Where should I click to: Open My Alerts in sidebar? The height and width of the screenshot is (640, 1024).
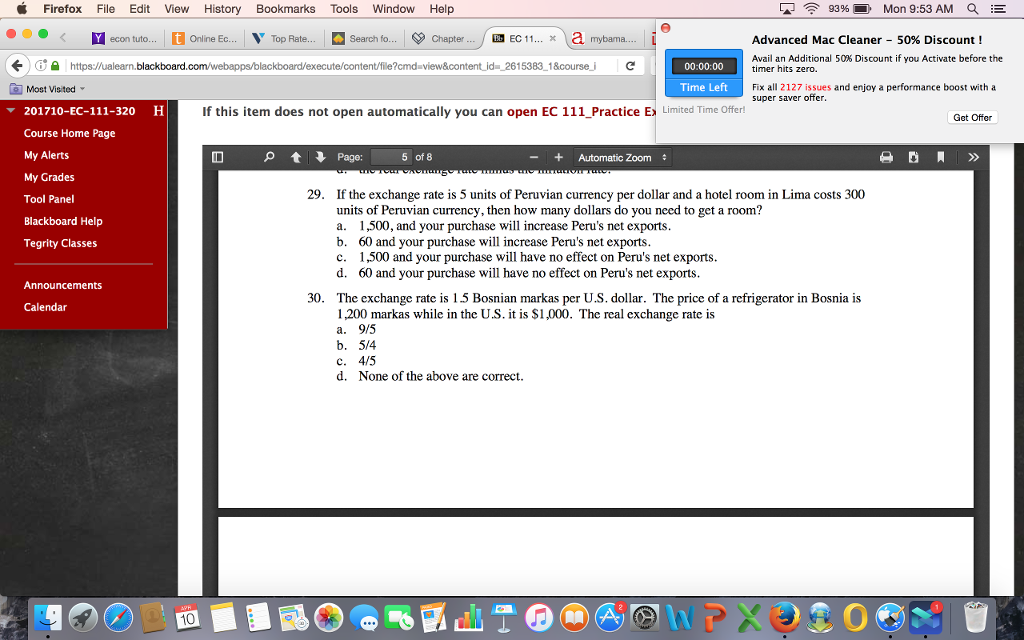point(46,155)
